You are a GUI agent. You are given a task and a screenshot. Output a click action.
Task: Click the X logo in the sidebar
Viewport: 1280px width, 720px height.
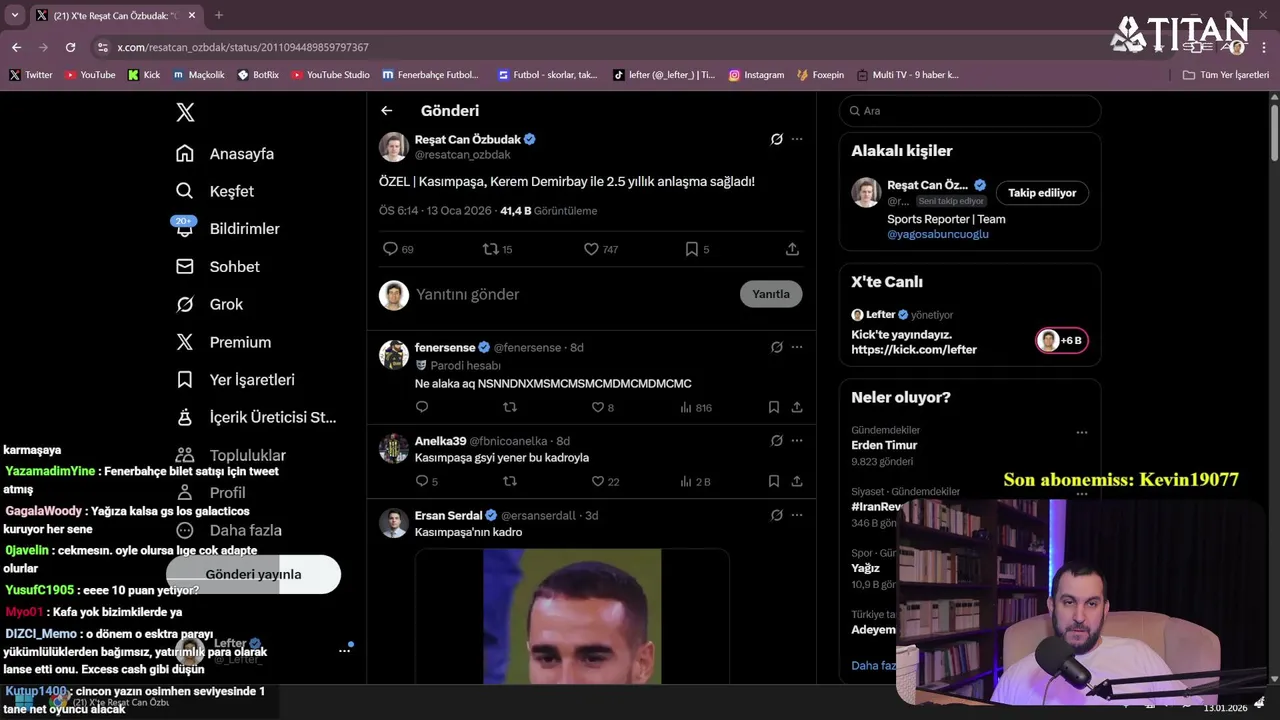point(185,113)
